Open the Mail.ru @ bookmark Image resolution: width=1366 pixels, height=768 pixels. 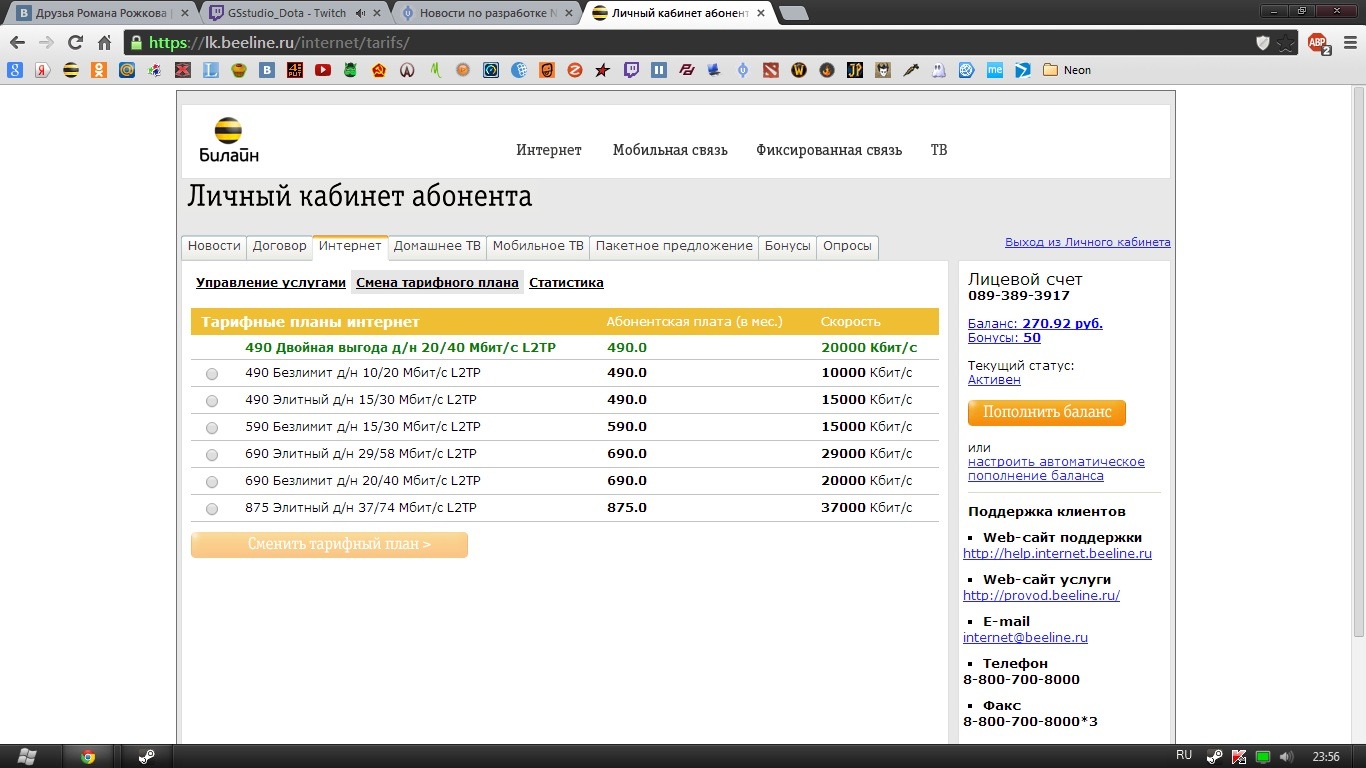click(x=126, y=70)
